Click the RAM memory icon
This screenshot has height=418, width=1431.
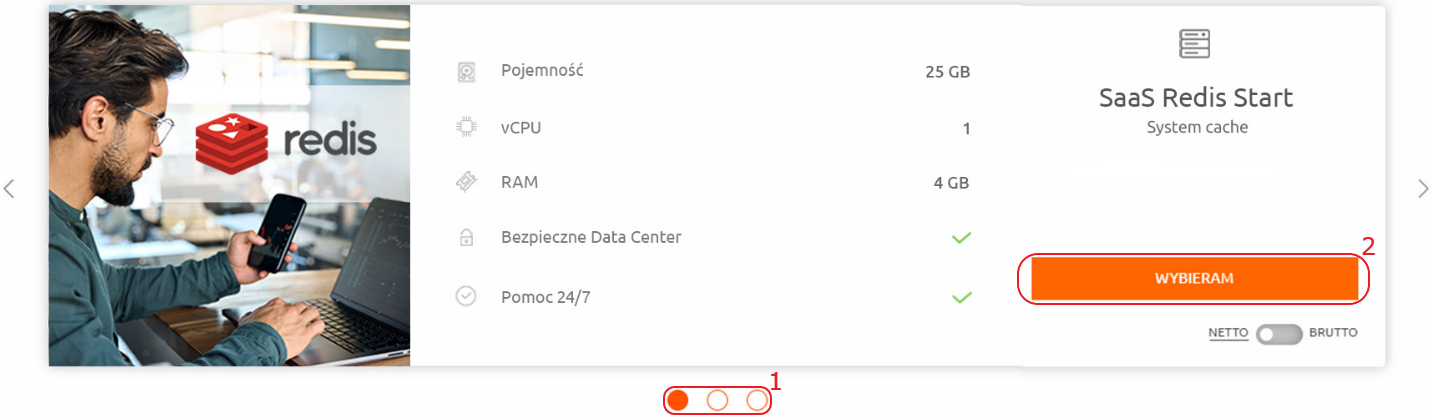[x=466, y=182]
